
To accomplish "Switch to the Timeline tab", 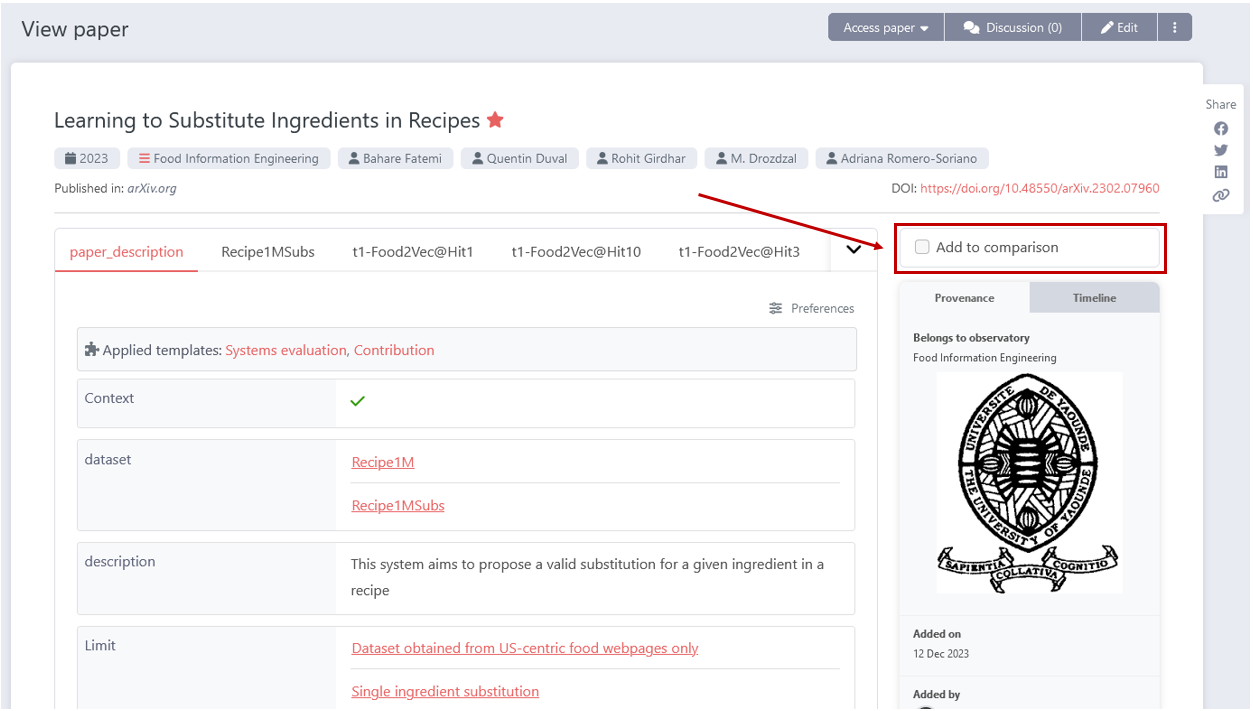I will click(x=1094, y=298).
